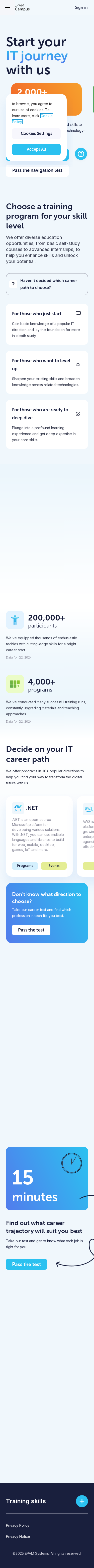Open the hamburger navigation menu
The width and height of the screenshot is (94, 1568).
[7, 7]
